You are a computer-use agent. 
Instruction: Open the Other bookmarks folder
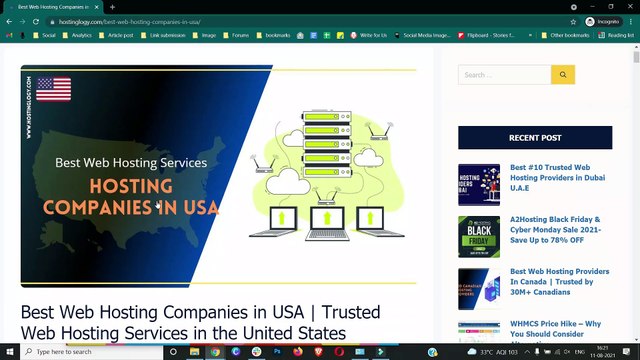coord(565,36)
